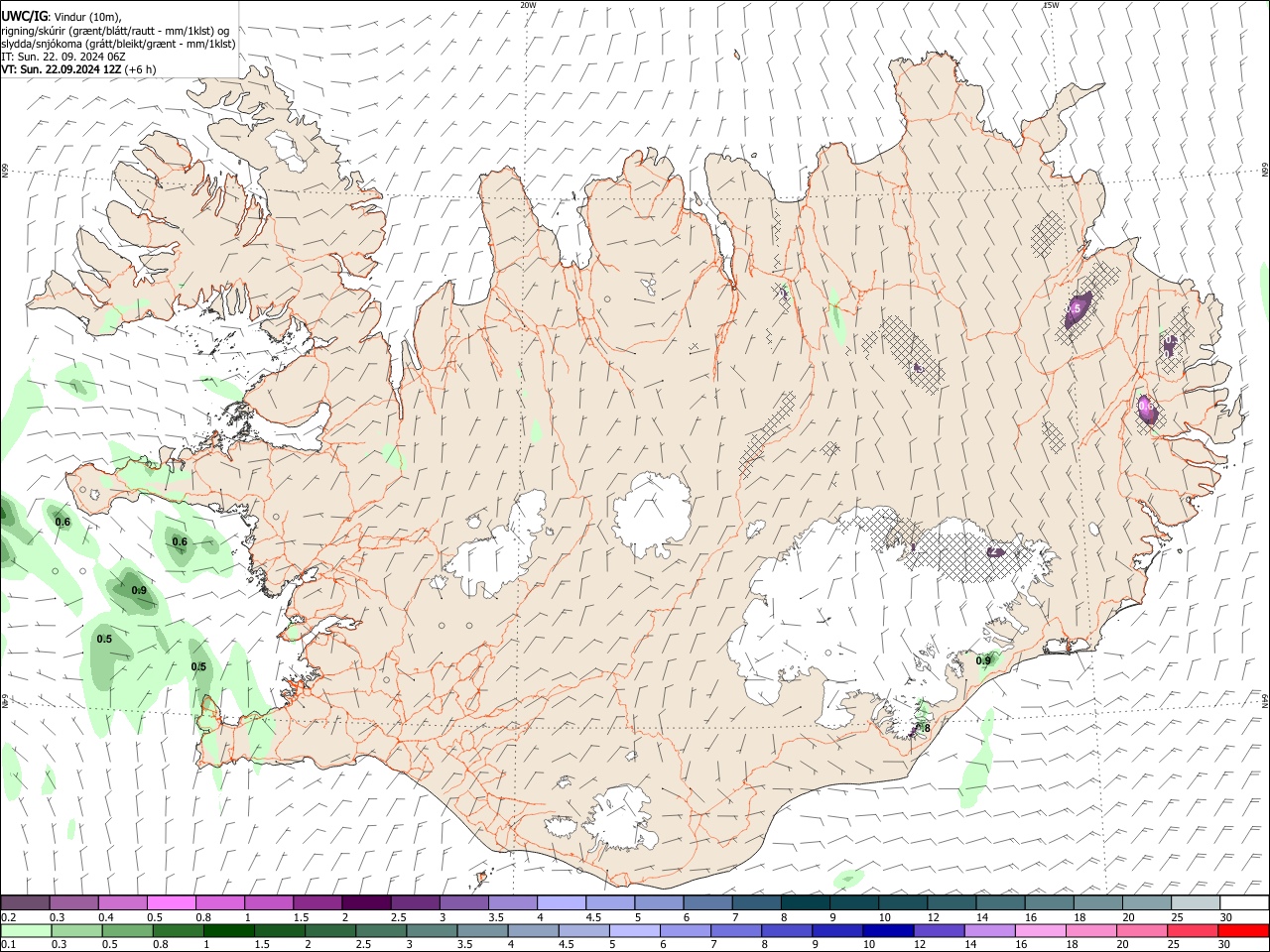Pick the lower row swatch starting at 4

[533, 930]
